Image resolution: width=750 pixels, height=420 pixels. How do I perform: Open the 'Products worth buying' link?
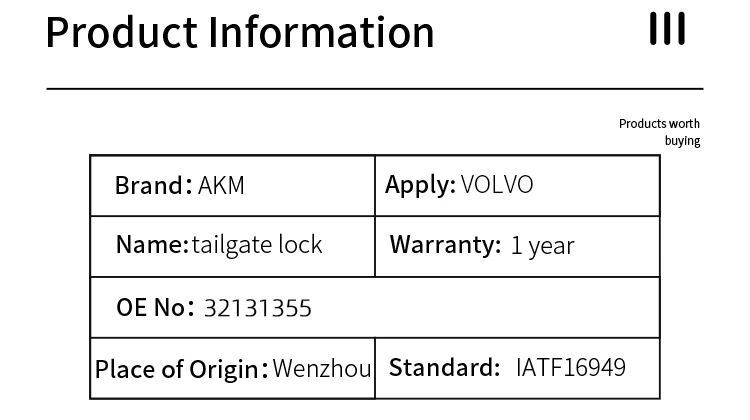[659, 132]
